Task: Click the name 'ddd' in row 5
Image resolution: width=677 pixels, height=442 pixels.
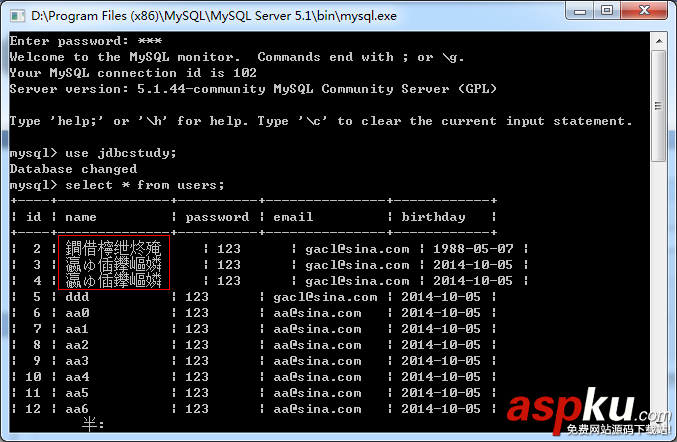Action: click(x=77, y=297)
